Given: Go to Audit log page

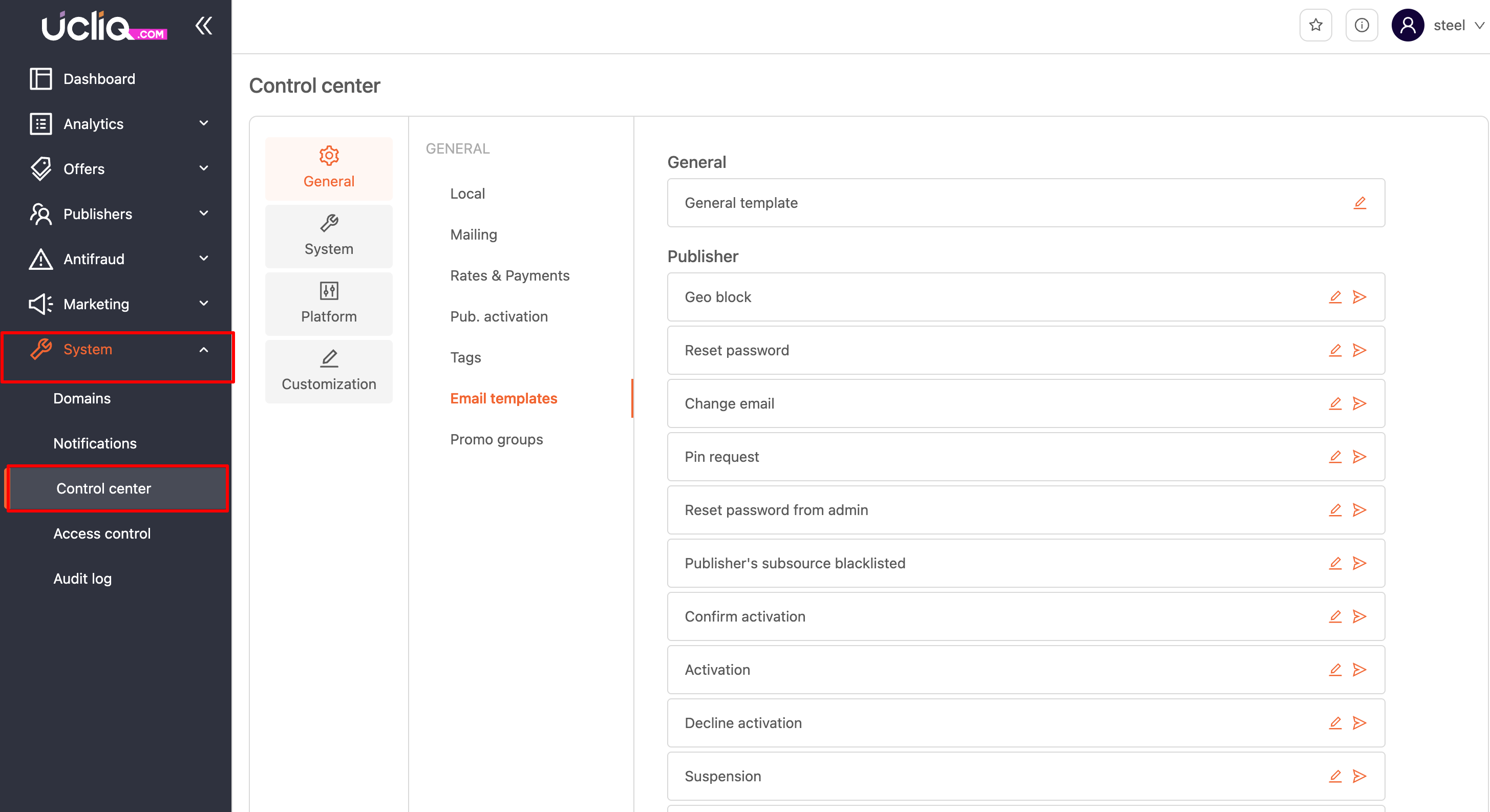Looking at the screenshot, I should coord(83,579).
